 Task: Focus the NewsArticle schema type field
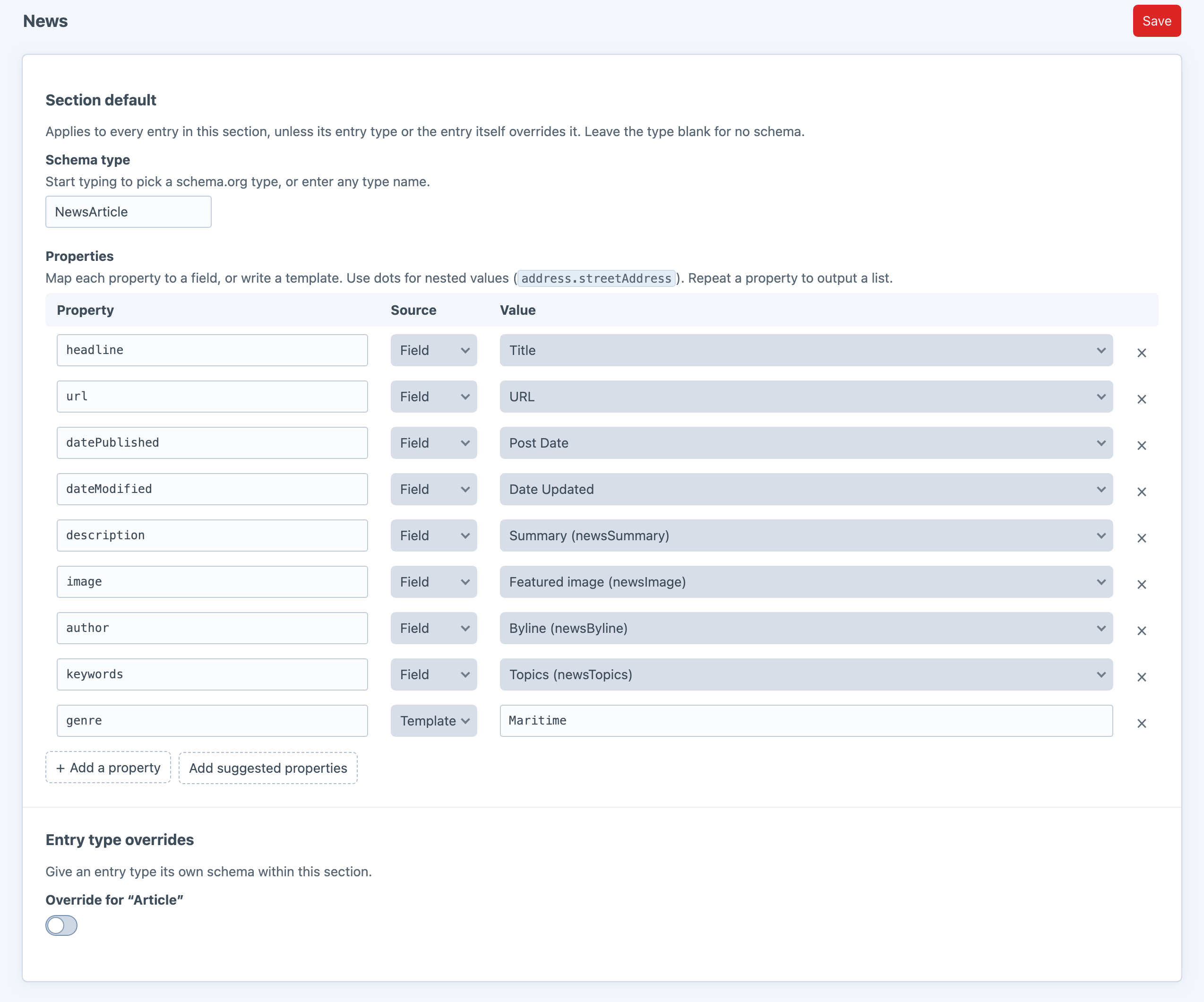click(x=129, y=212)
